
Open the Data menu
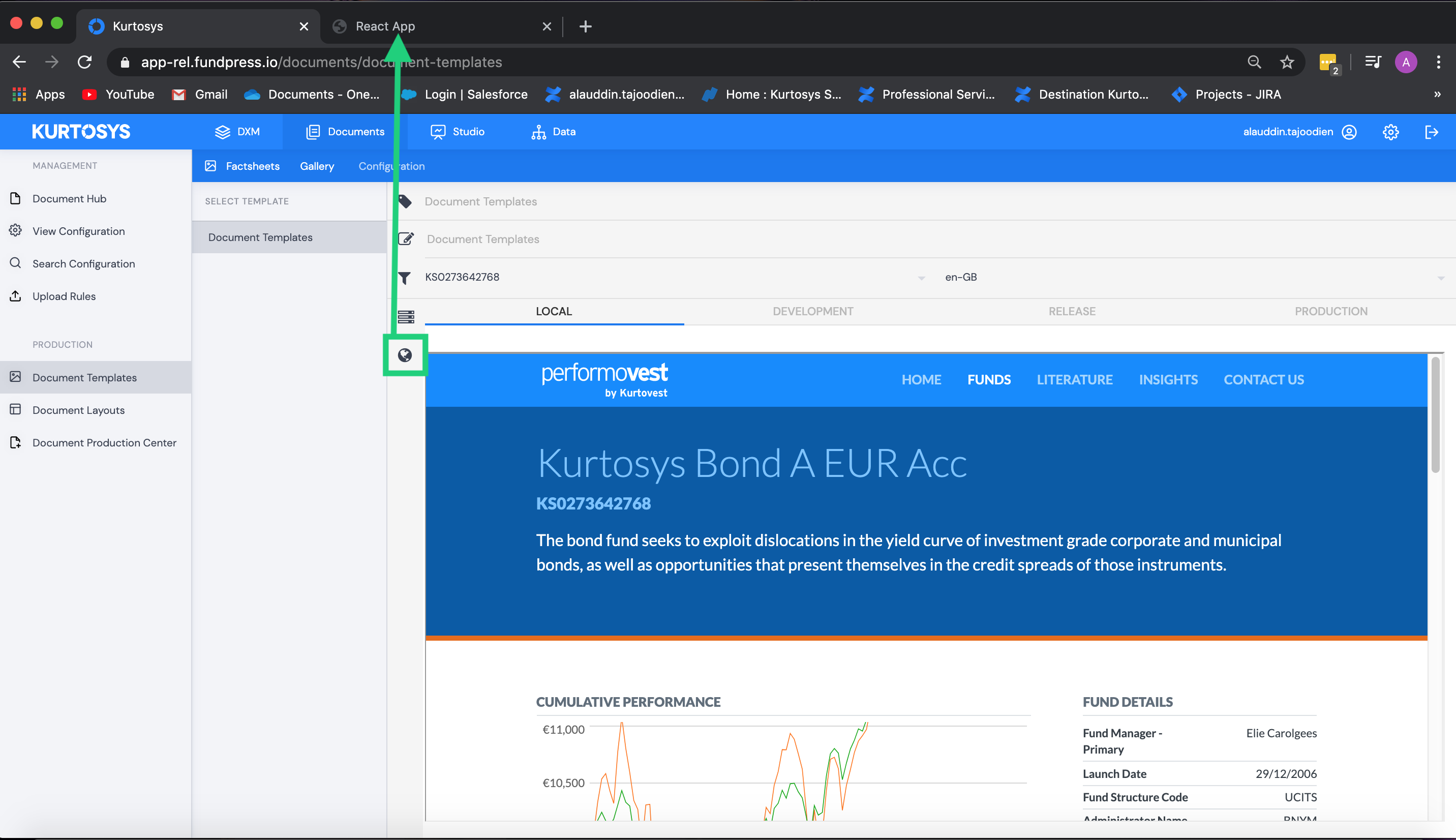pyautogui.click(x=553, y=132)
